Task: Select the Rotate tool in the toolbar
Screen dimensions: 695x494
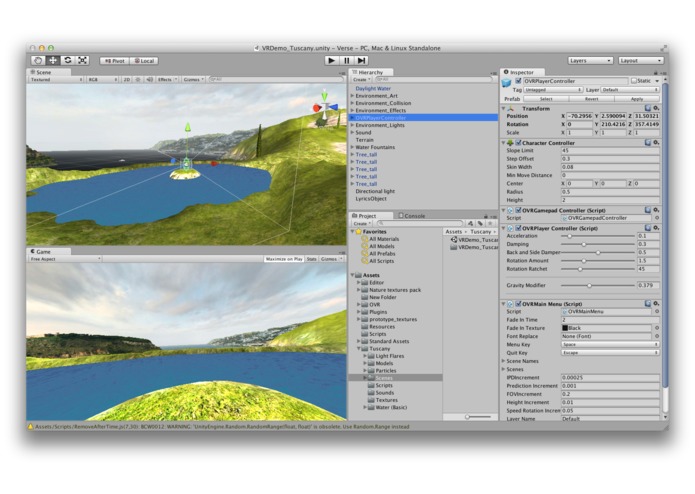Action: [x=68, y=60]
